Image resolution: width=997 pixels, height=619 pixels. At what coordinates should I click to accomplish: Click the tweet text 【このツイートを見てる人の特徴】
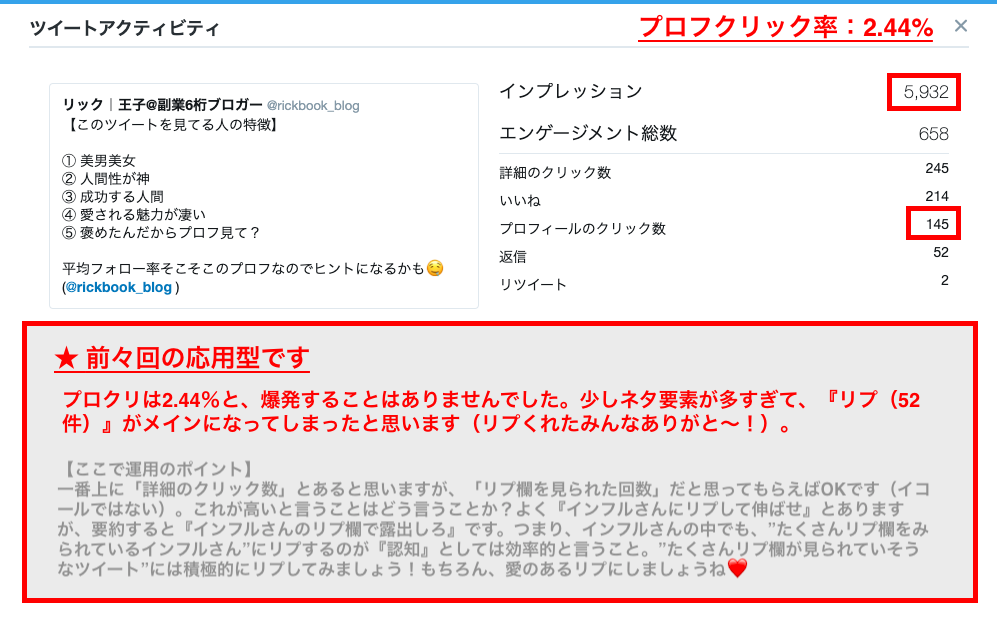172,125
